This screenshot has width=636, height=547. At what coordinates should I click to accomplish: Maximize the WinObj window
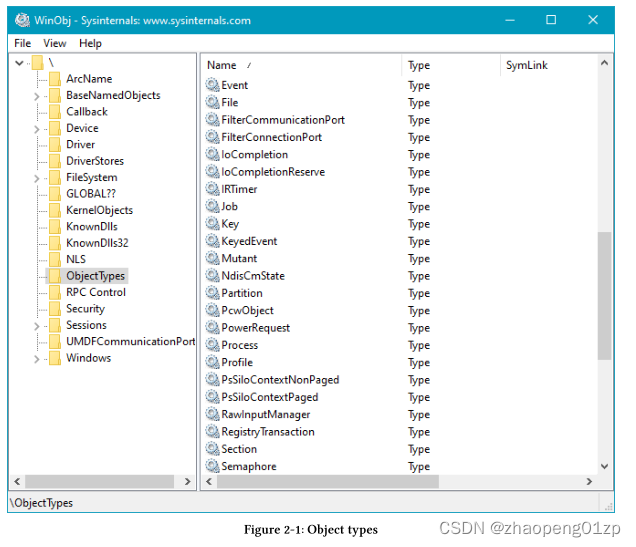coord(551,20)
